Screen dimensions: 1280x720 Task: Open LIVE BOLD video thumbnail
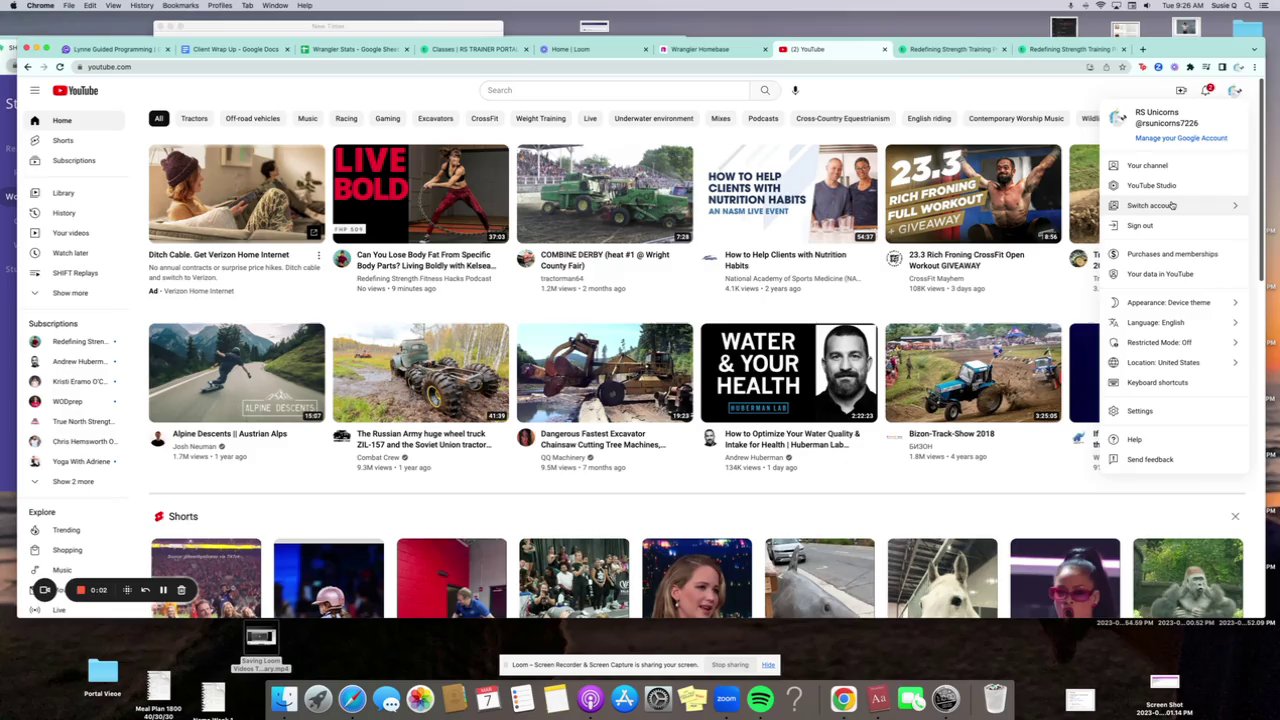(421, 194)
